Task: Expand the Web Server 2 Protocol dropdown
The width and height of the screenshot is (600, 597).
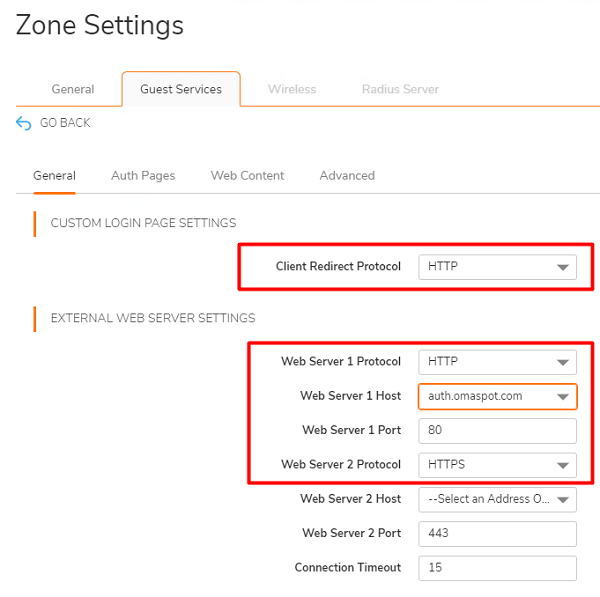Action: (x=497, y=464)
